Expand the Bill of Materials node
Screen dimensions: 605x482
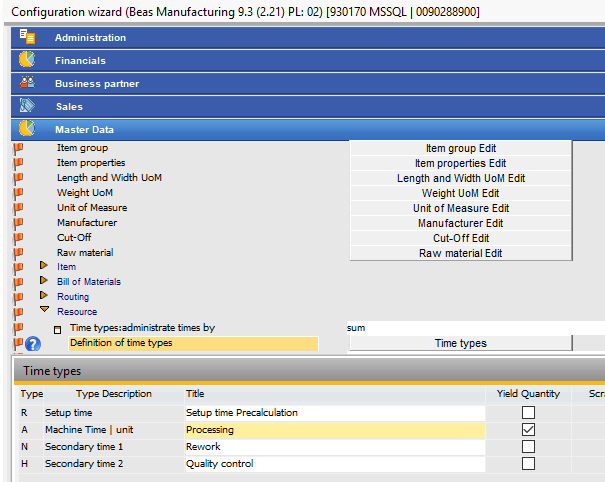click(43, 282)
